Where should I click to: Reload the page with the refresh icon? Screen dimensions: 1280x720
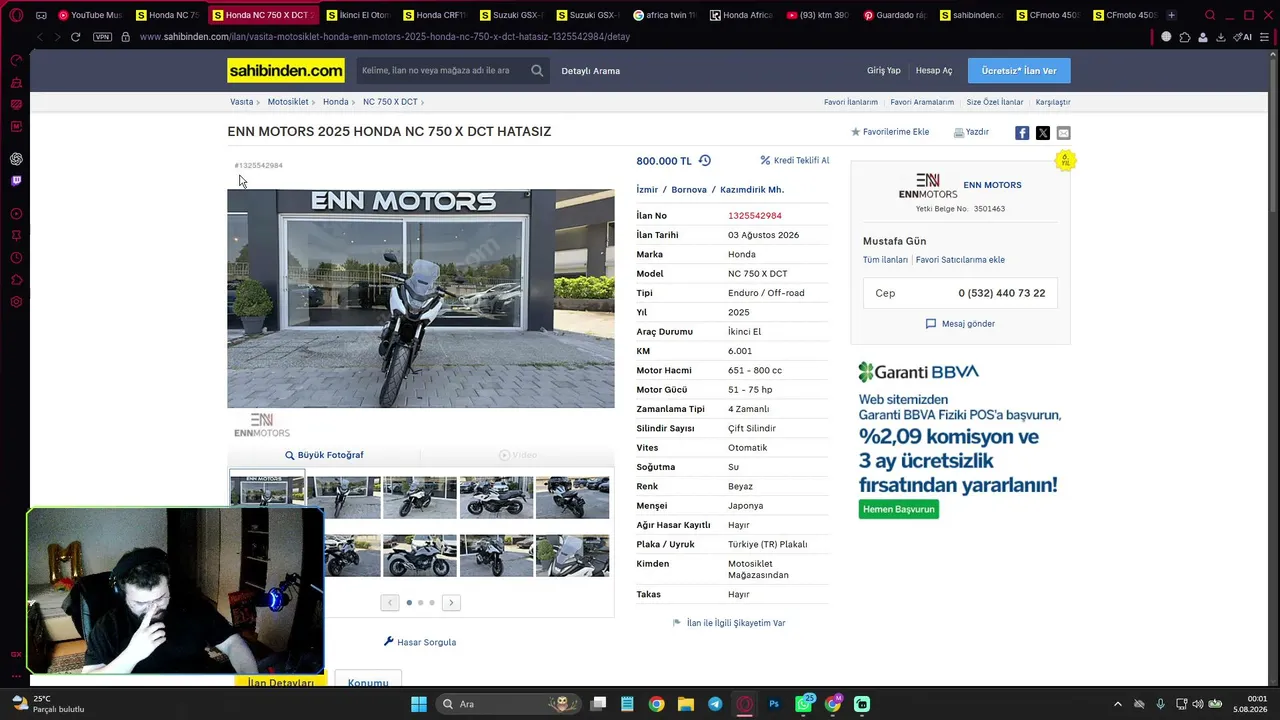click(75, 37)
